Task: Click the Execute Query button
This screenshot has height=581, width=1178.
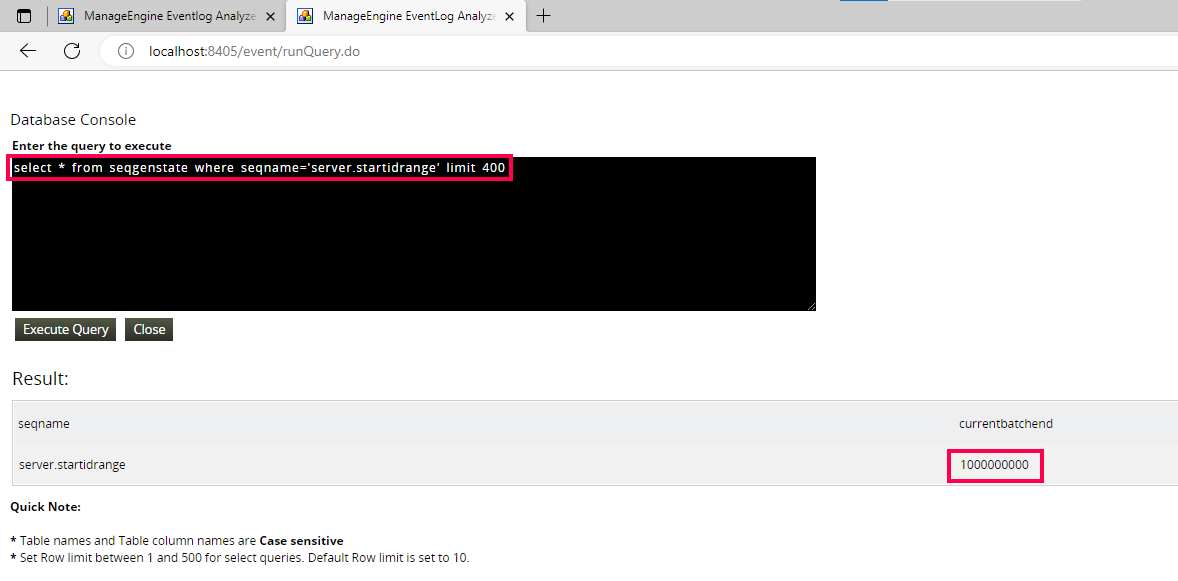Action: (65, 329)
